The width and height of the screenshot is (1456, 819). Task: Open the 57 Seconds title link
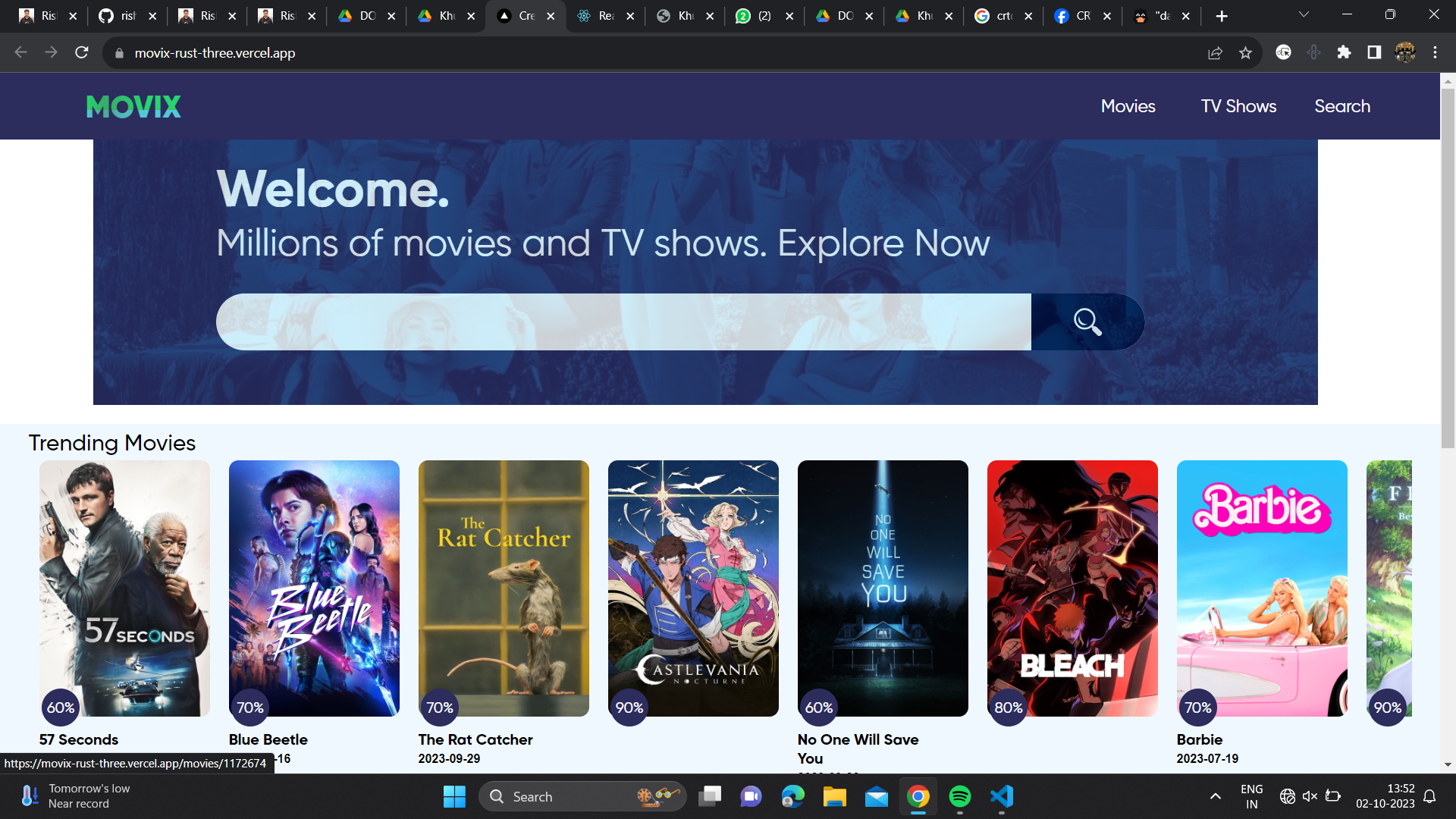[x=79, y=739]
